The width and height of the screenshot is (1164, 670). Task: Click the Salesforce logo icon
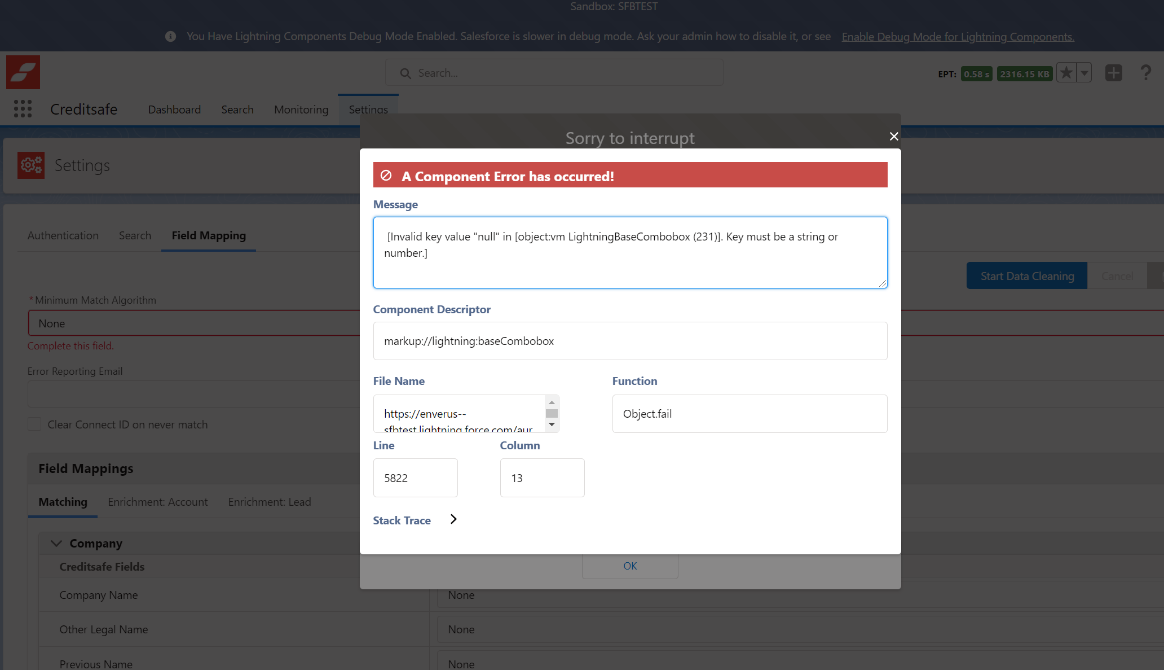(x=22, y=71)
